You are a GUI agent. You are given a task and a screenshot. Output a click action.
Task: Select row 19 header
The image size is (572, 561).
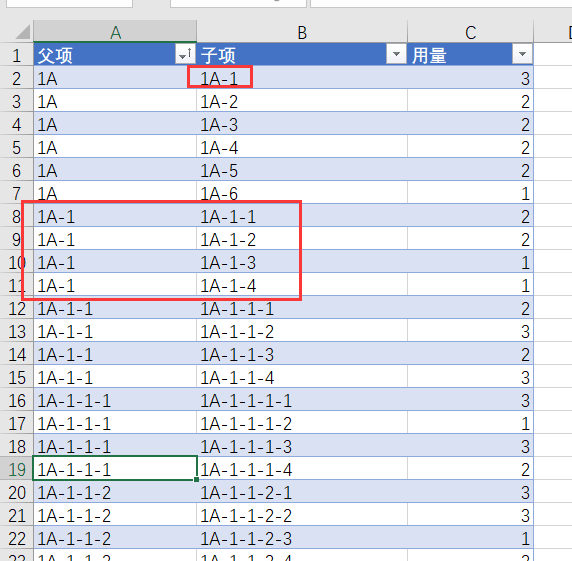click(x=16, y=469)
